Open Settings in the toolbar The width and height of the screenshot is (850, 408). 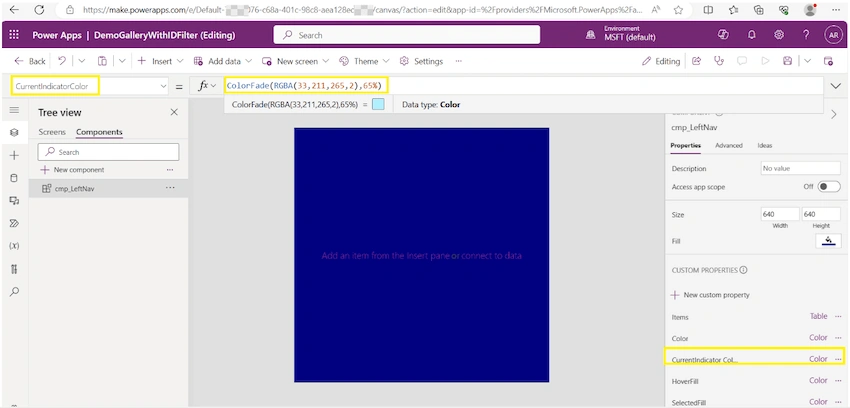tap(421, 61)
